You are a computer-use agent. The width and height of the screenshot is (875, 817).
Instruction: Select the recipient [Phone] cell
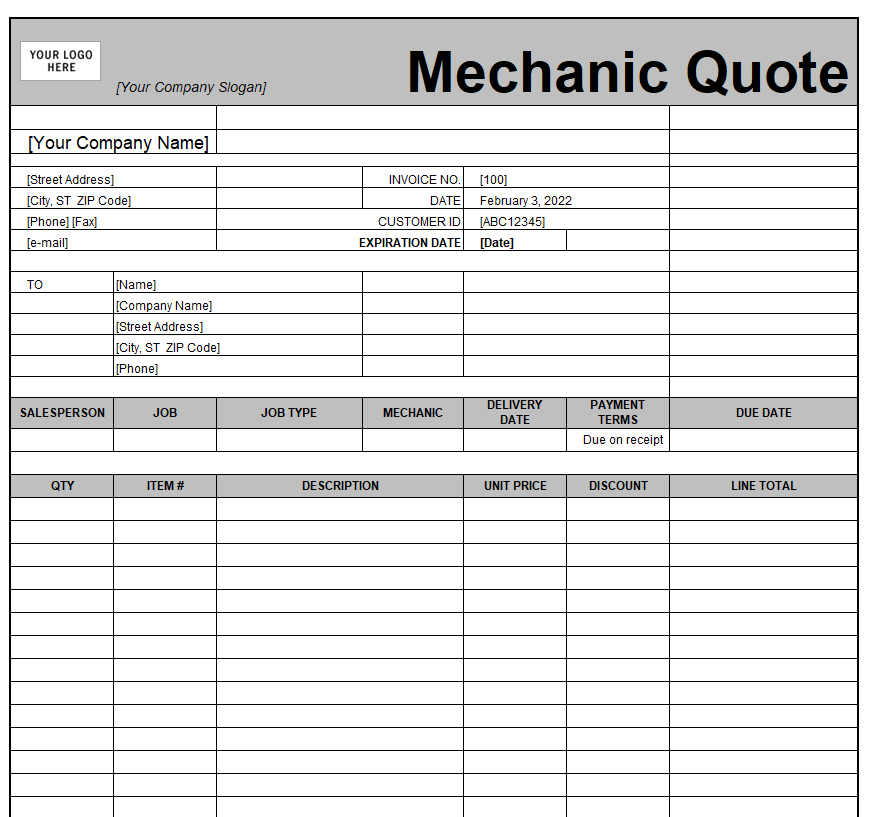(238, 367)
